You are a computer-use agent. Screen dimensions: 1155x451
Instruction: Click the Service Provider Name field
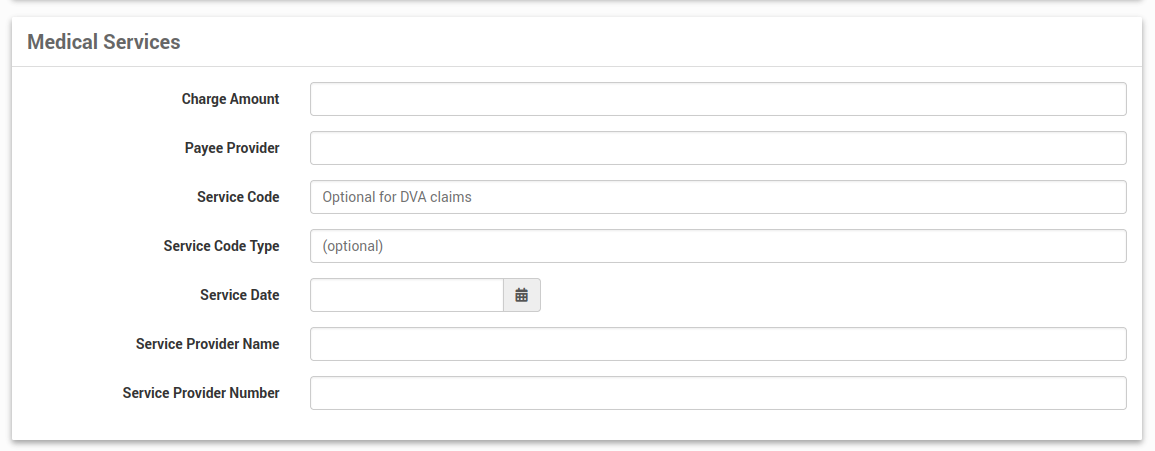pyautogui.click(x=718, y=344)
